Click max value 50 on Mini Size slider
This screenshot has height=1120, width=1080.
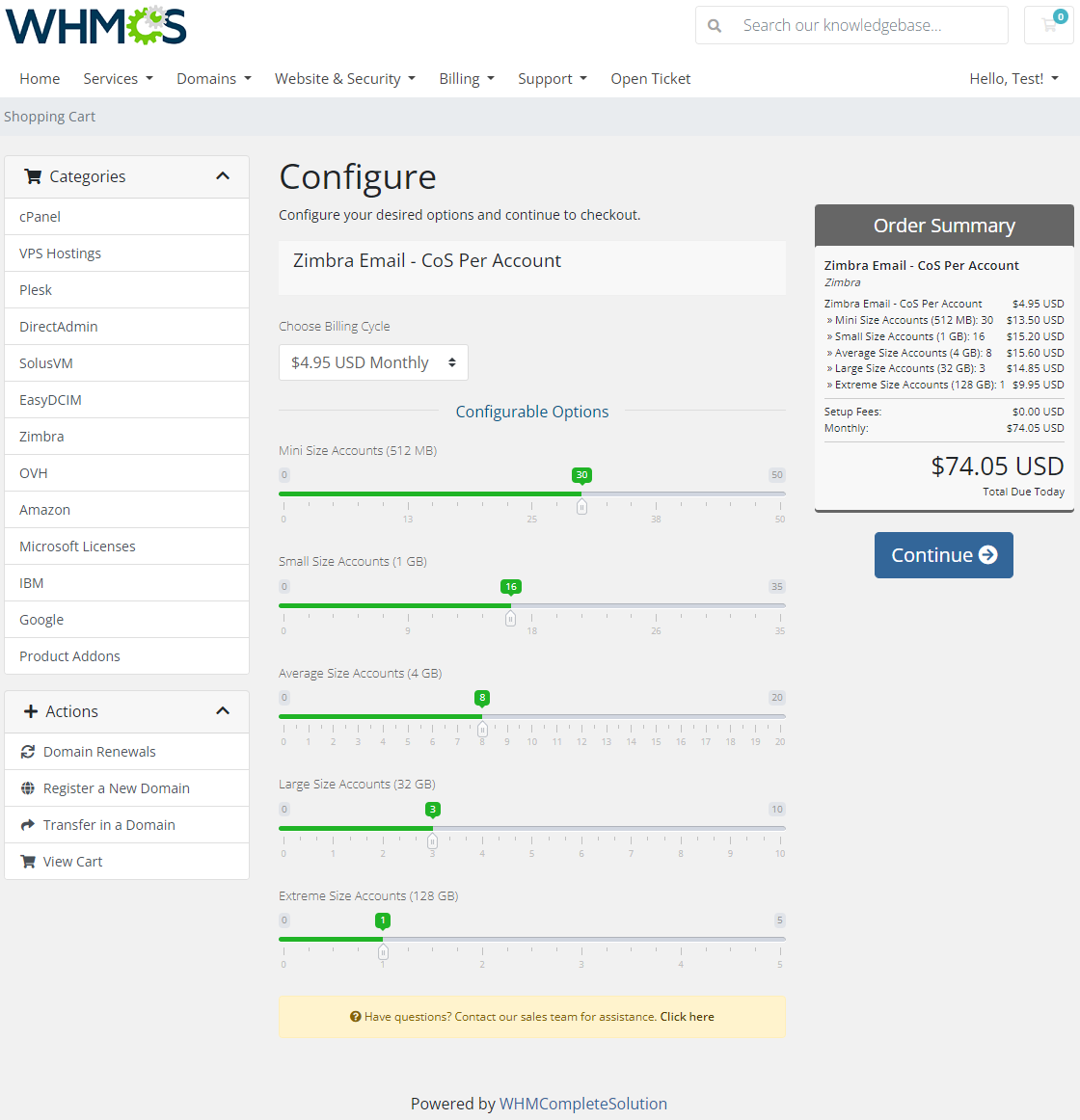pyautogui.click(x=777, y=475)
